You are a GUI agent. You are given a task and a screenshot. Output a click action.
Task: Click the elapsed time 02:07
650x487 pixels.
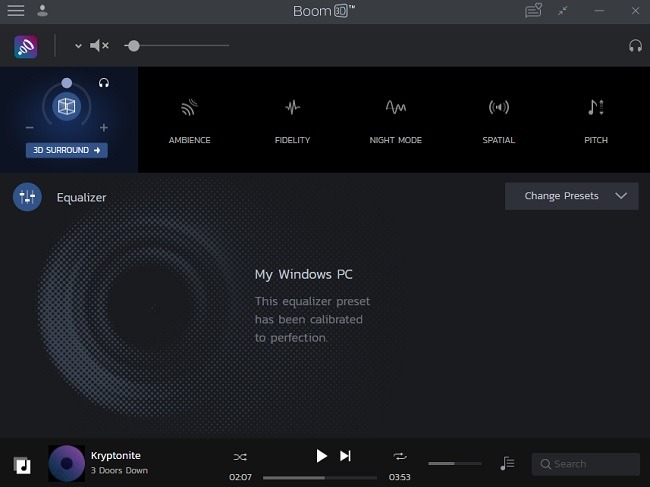point(240,477)
